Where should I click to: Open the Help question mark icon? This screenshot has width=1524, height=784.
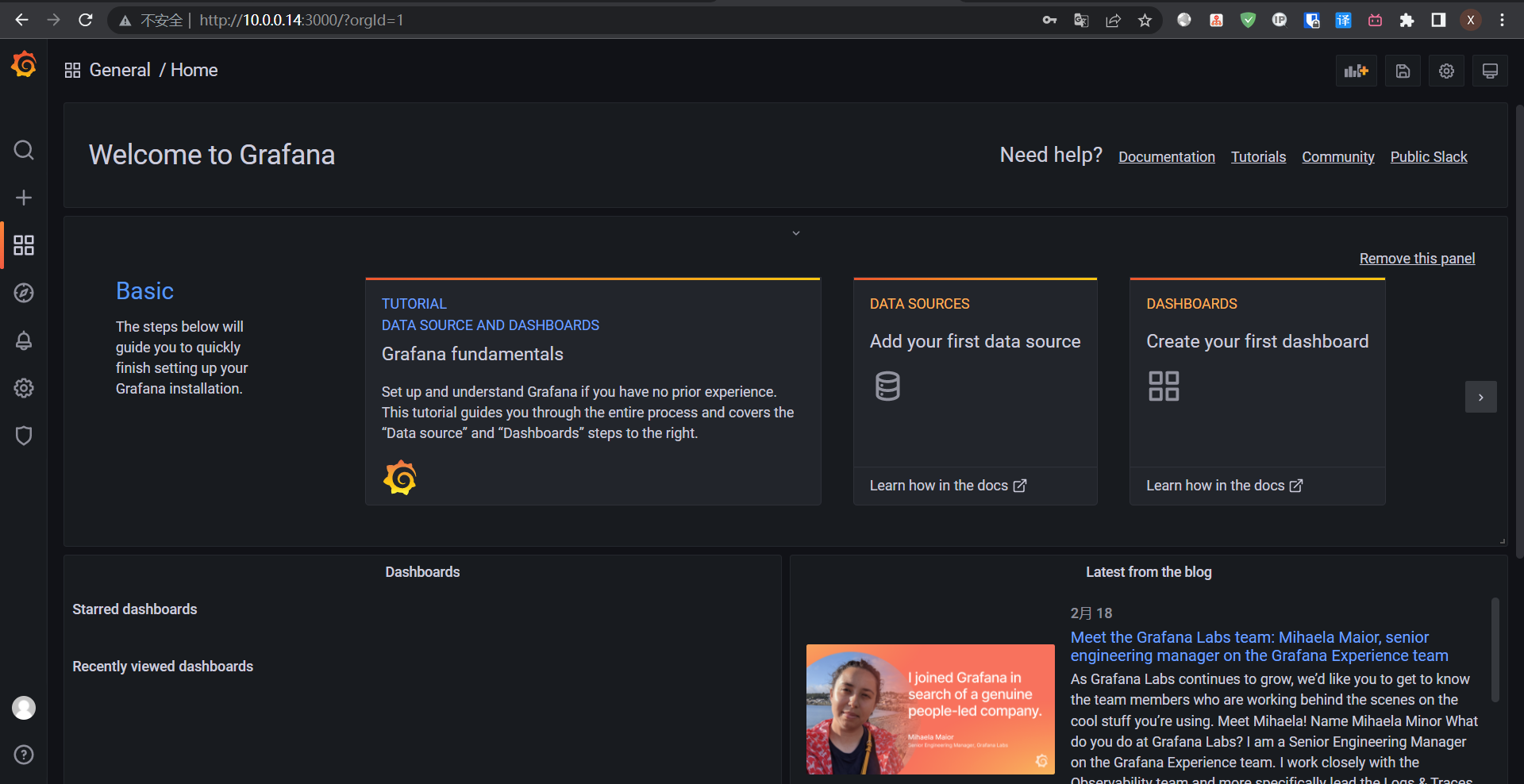click(x=24, y=755)
